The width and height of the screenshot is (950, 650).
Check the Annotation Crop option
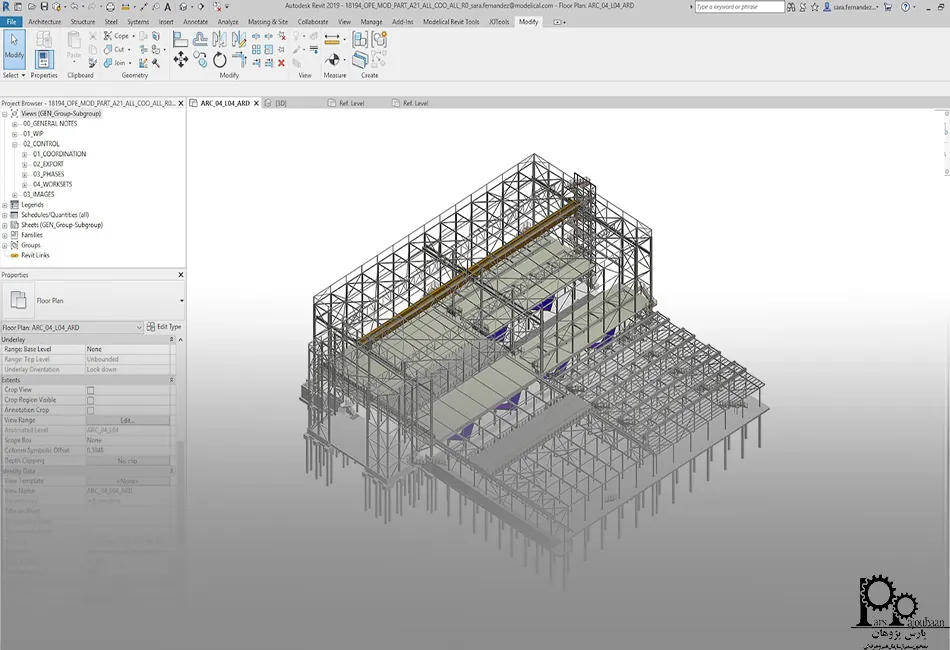(x=90, y=410)
